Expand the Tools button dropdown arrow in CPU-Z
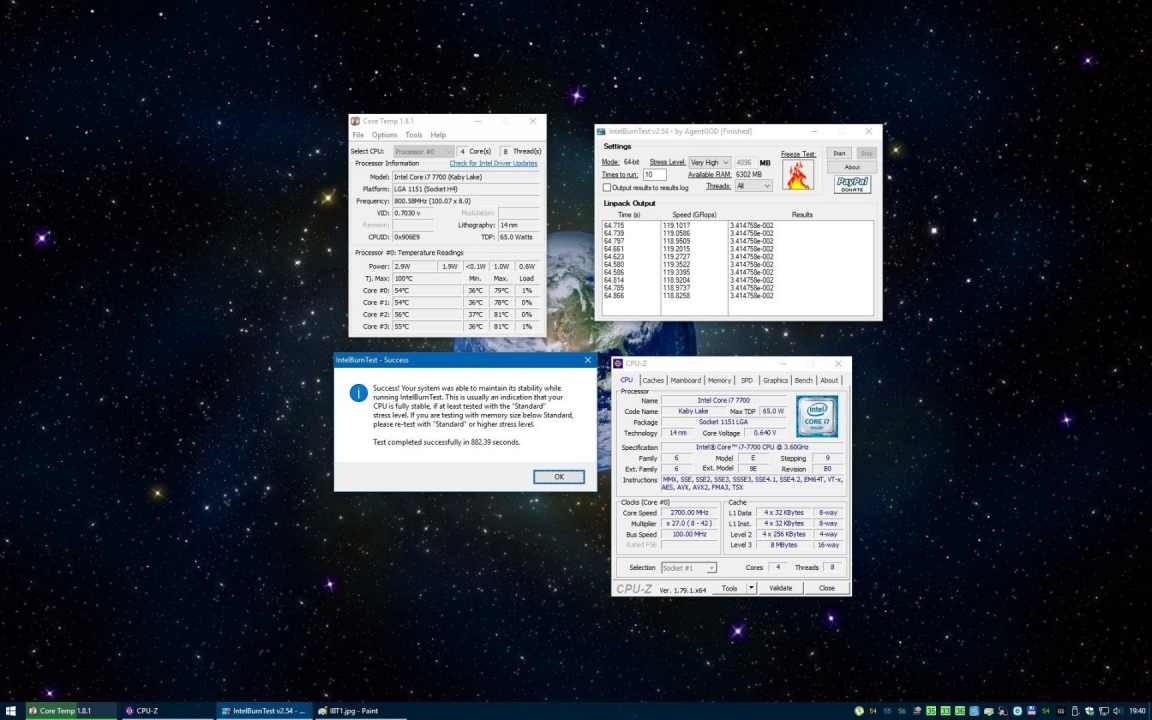Viewport: 1152px width, 720px height. 751,588
